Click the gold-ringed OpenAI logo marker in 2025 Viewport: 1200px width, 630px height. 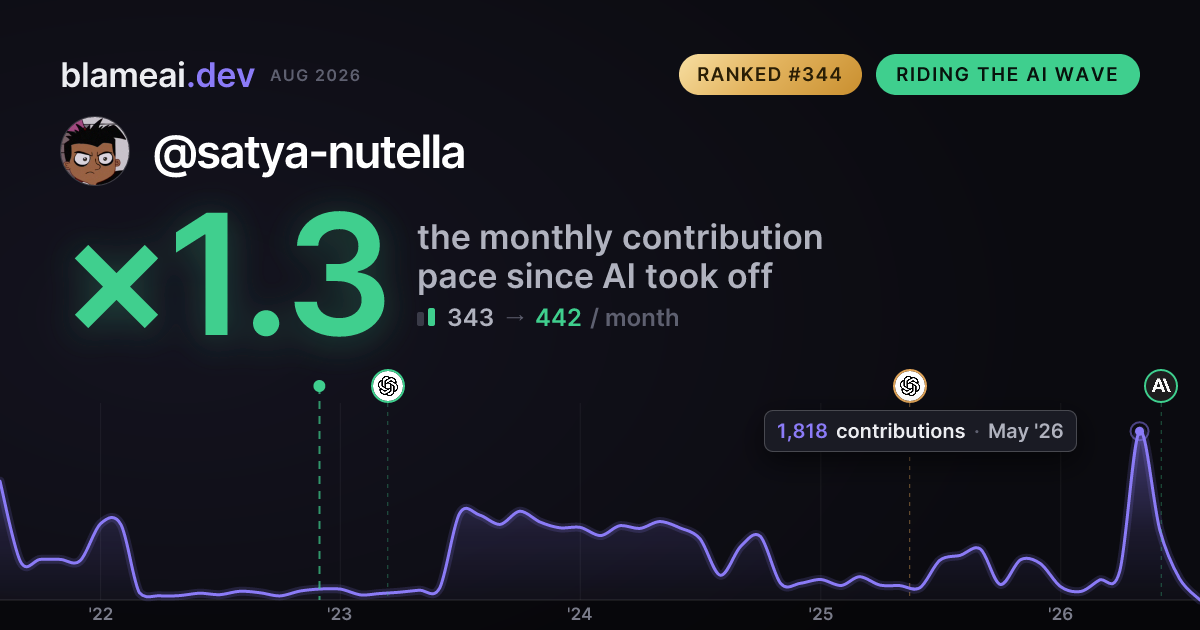909,386
